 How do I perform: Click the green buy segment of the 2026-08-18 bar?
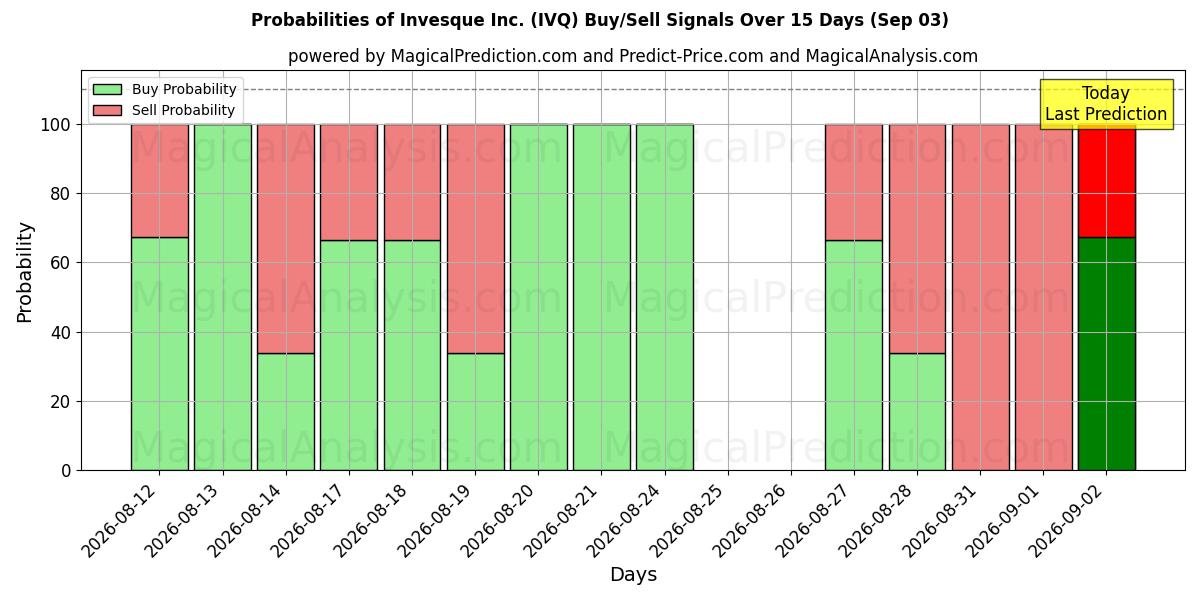click(x=412, y=355)
